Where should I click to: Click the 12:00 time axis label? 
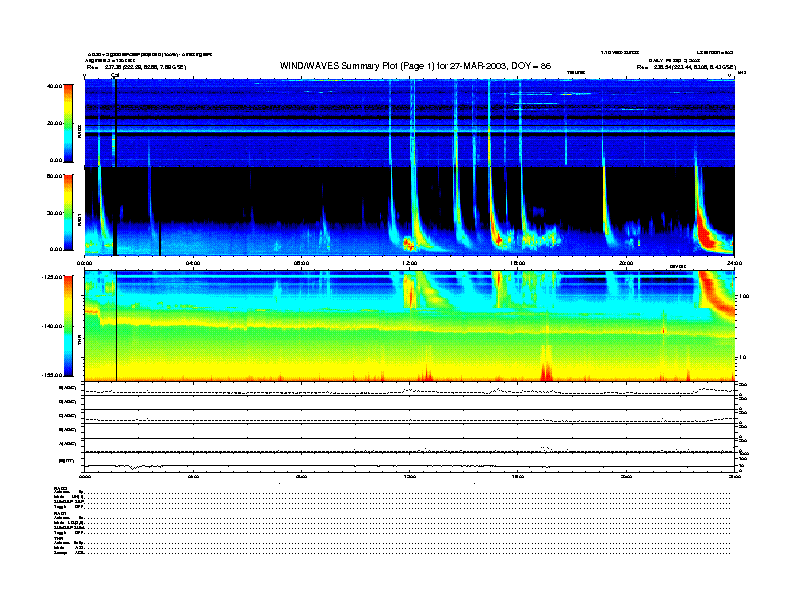coord(409,263)
